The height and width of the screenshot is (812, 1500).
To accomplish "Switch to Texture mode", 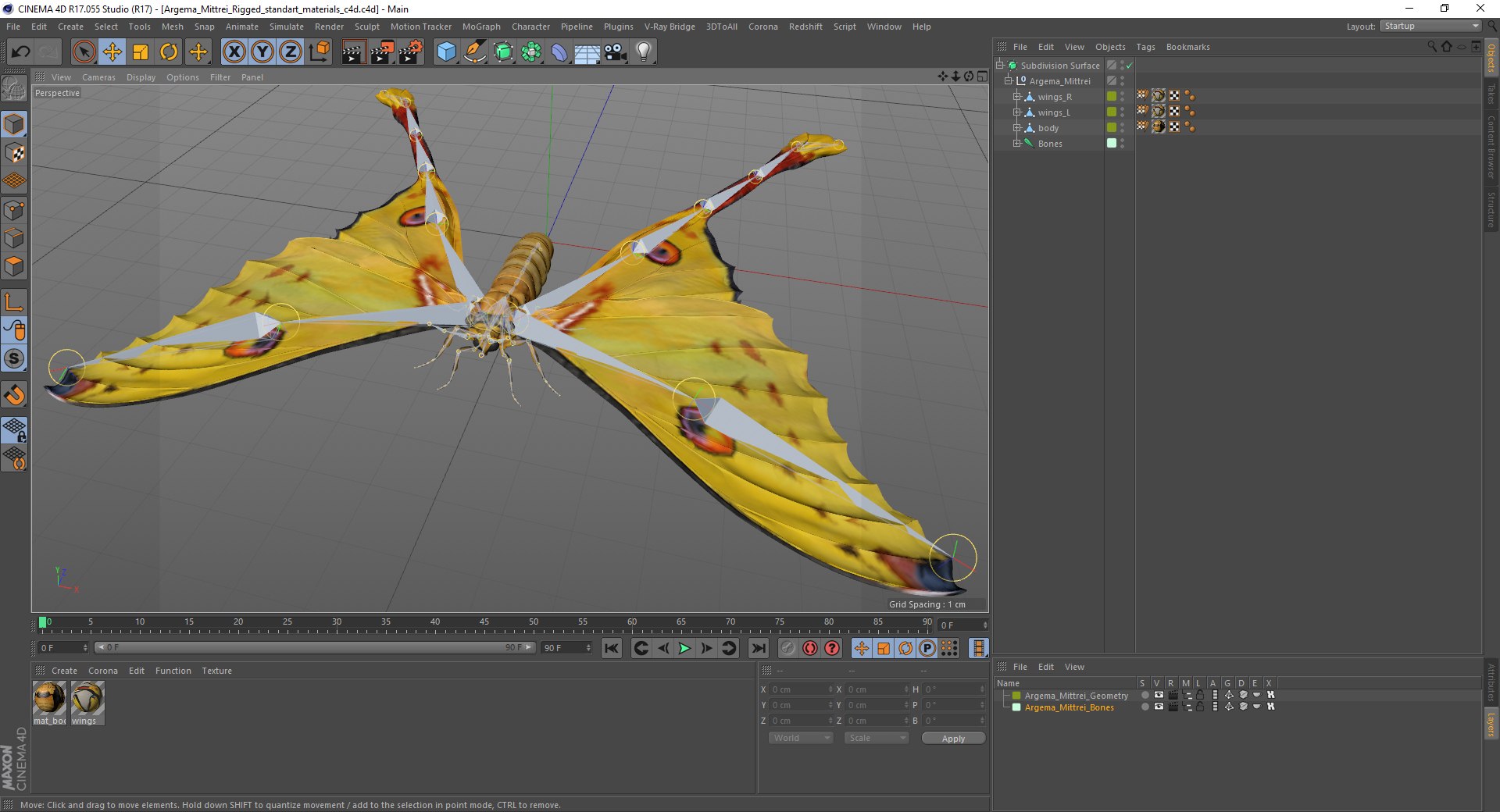I will coord(14,153).
